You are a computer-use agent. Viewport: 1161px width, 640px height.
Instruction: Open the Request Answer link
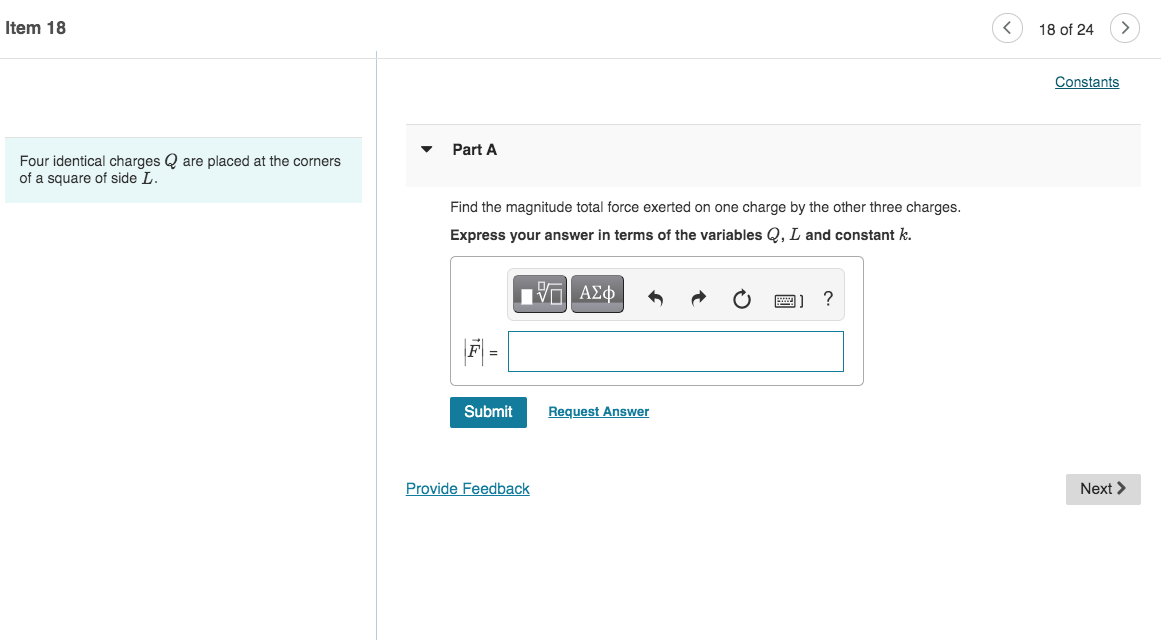point(598,411)
